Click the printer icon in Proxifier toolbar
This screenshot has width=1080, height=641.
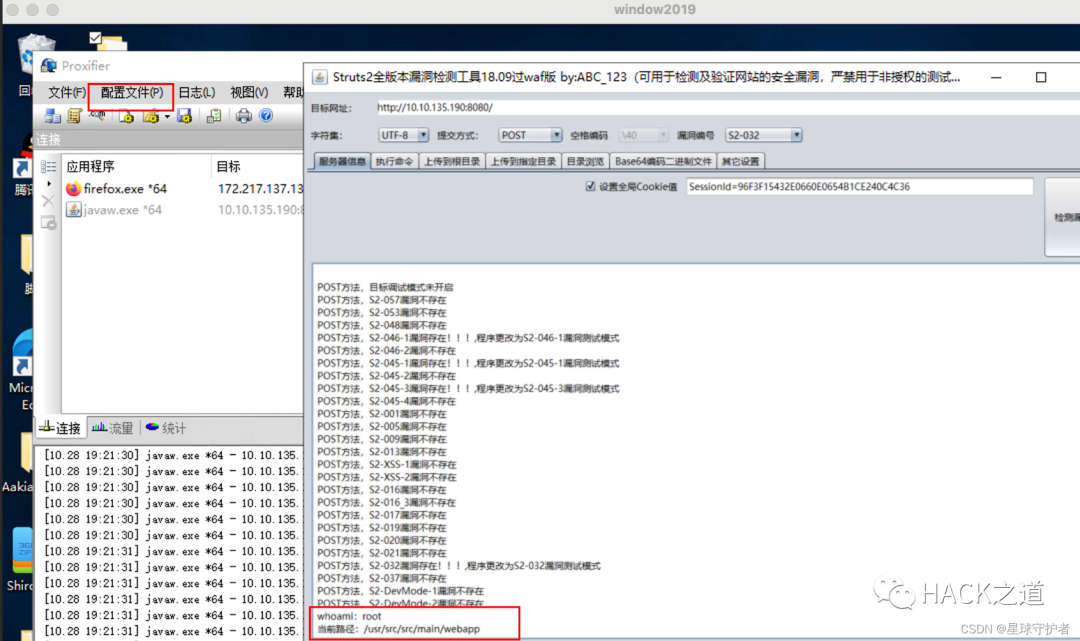(244, 116)
